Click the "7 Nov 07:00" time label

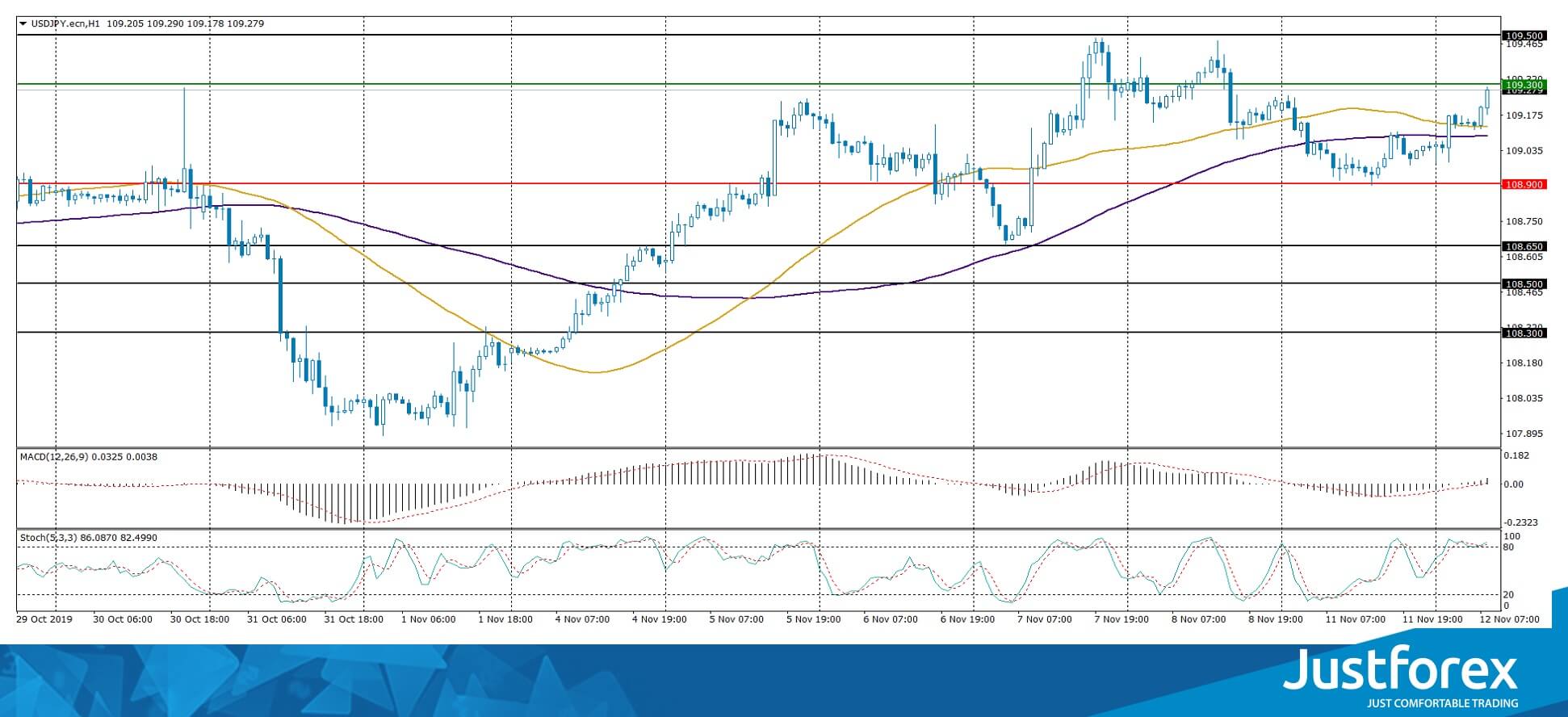tap(1044, 620)
